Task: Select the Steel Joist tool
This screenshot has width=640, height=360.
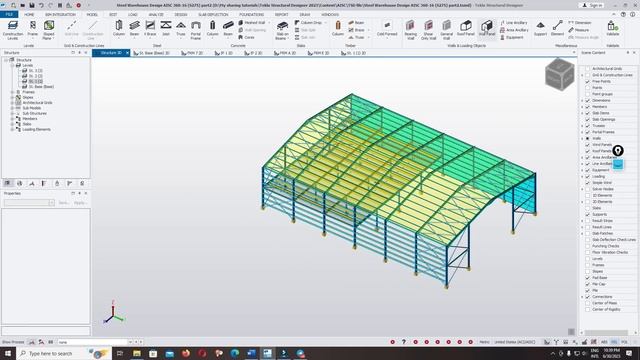Action: tap(166, 29)
